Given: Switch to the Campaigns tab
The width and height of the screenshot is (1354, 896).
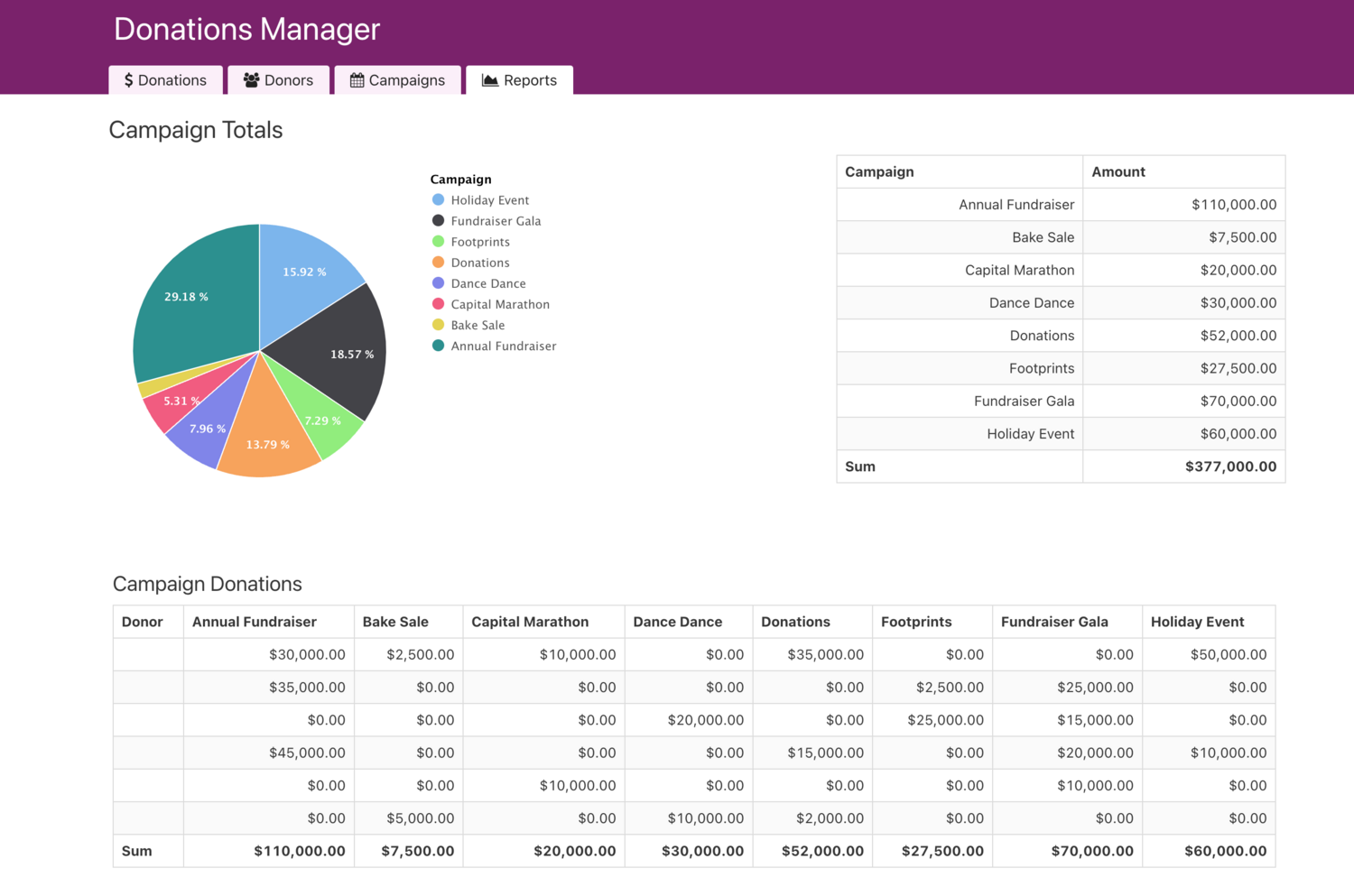Looking at the screenshot, I should [397, 80].
